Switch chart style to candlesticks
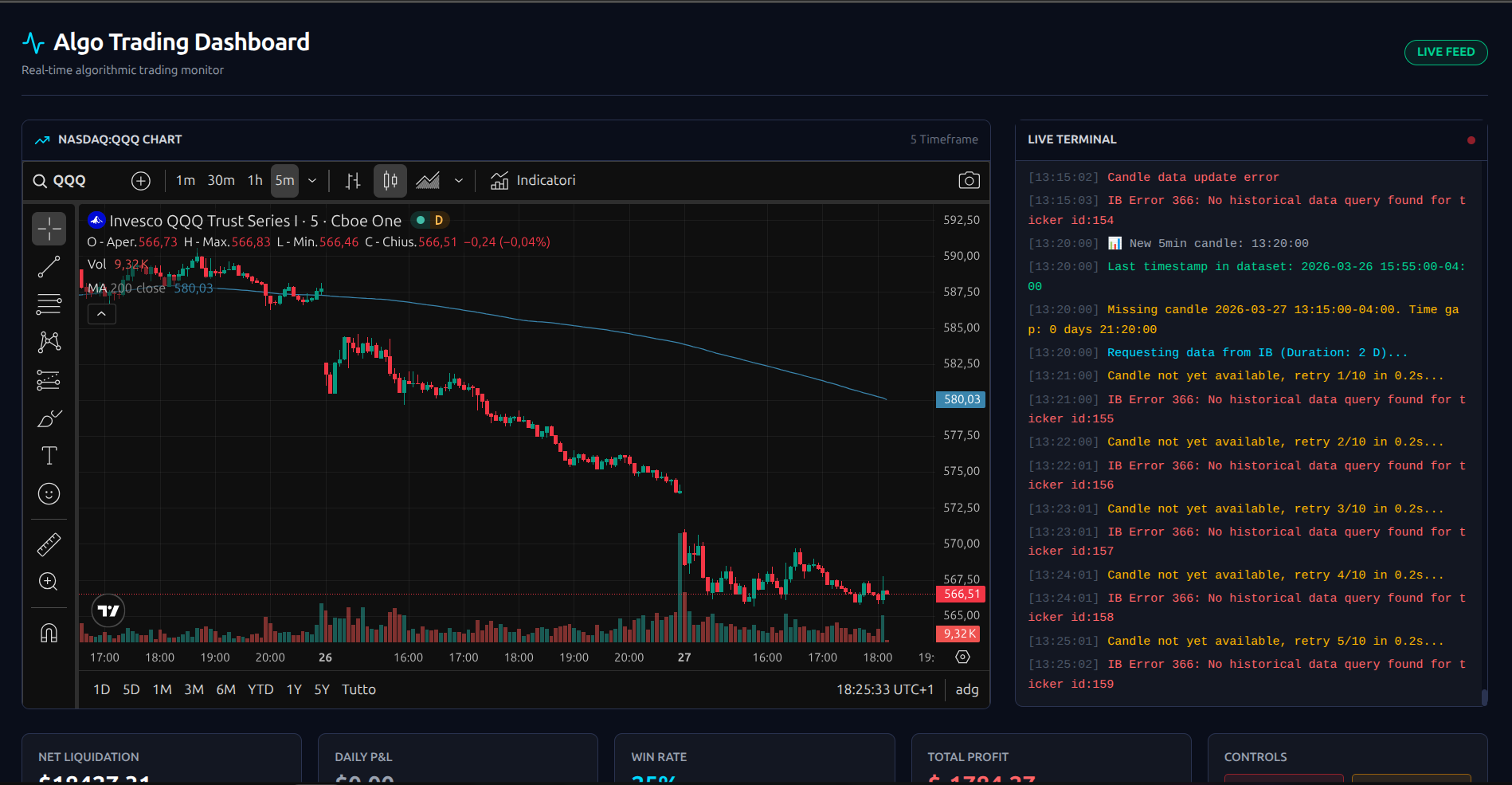Viewport: 1512px width, 785px height. point(390,181)
